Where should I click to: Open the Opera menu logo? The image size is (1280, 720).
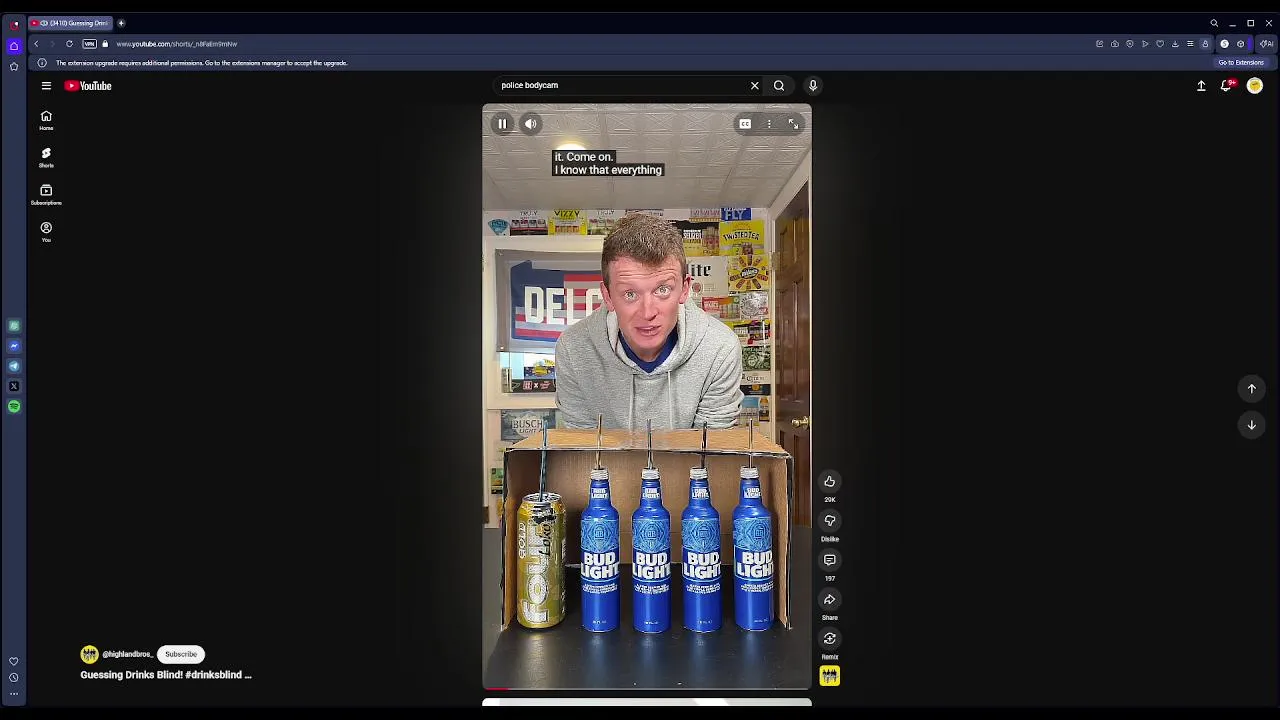pos(14,23)
